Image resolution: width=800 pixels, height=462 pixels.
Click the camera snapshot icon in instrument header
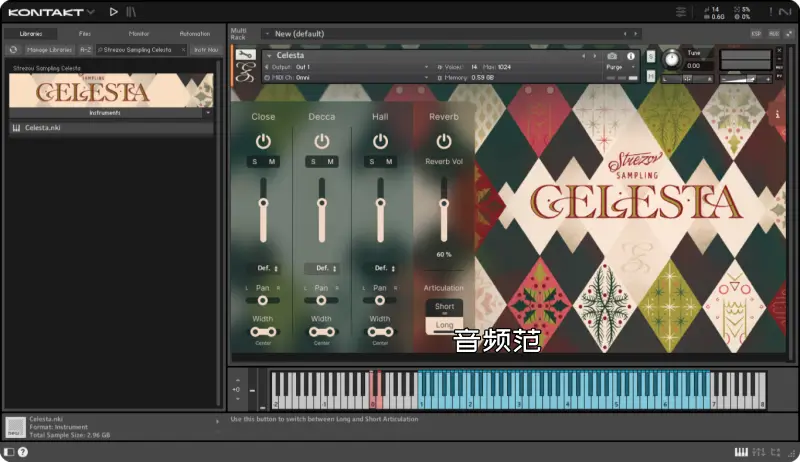point(612,56)
